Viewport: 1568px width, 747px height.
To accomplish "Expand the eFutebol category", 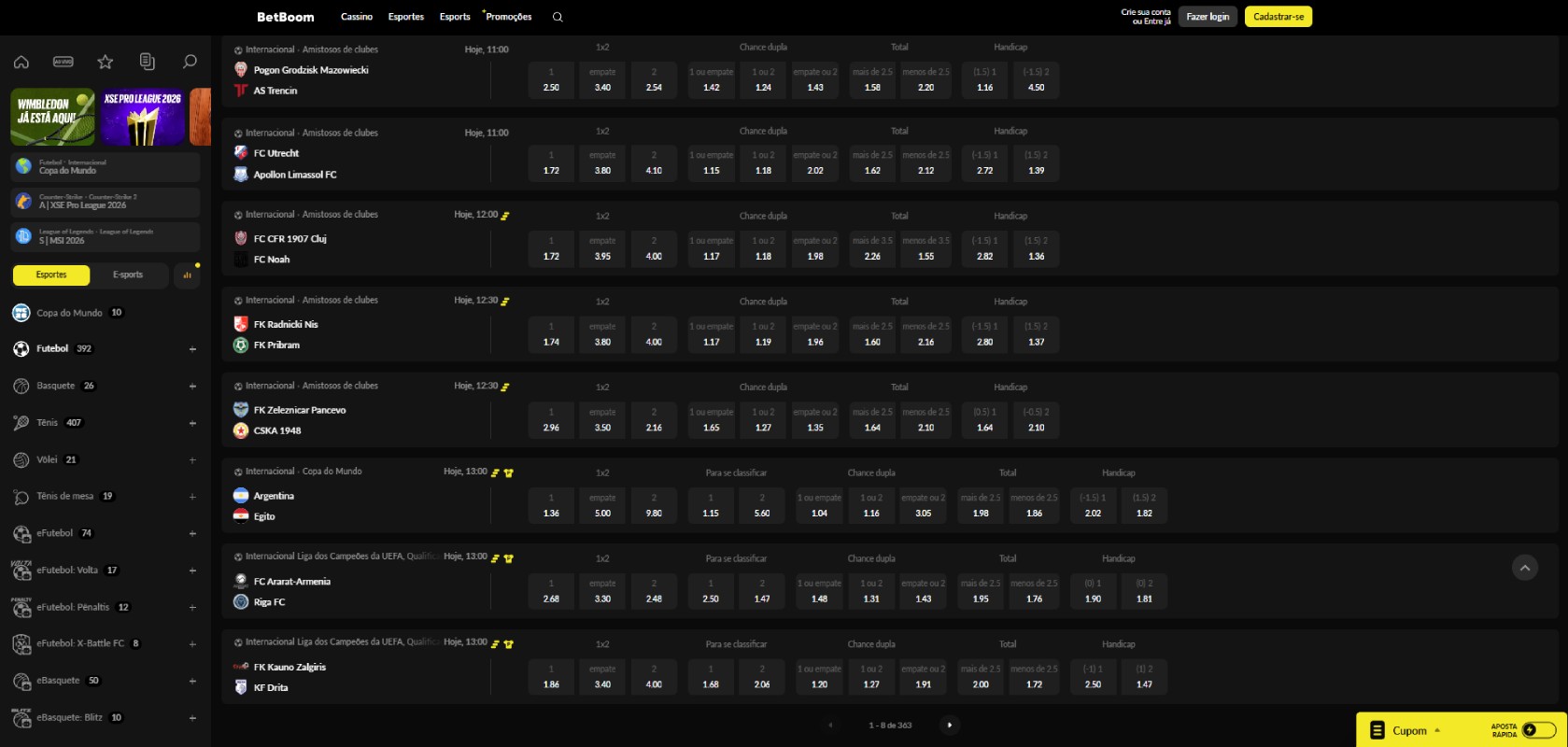I will [x=192, y=533].
